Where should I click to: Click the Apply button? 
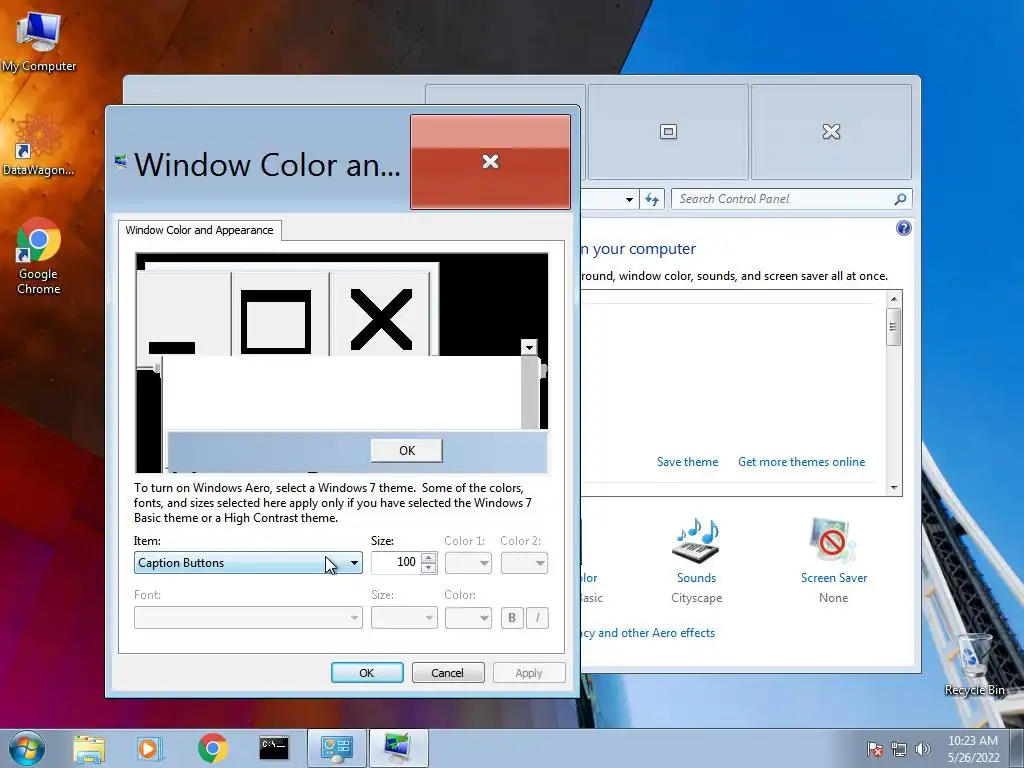[529, 673]
